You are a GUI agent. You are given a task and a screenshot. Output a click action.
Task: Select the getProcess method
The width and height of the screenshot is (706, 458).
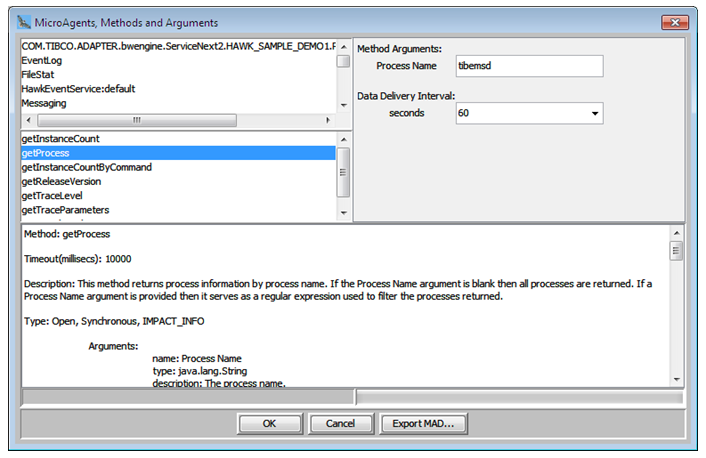coord(178,153)
